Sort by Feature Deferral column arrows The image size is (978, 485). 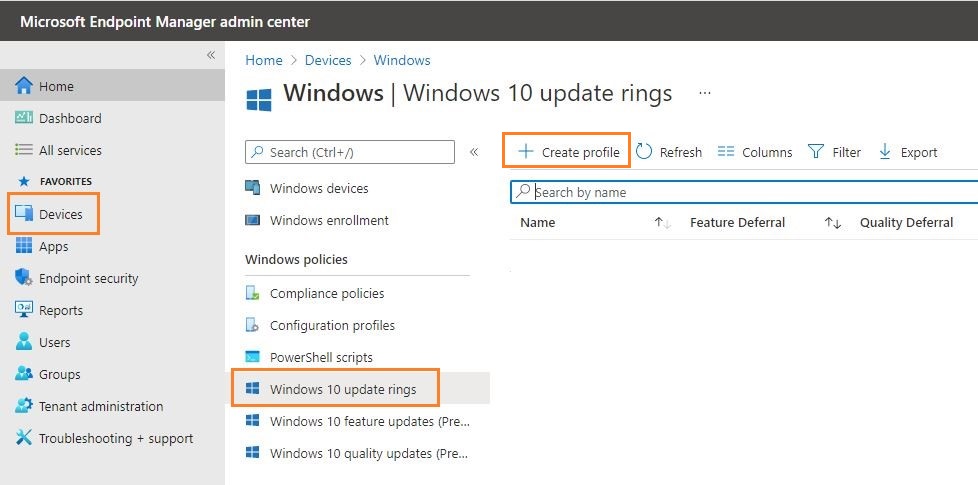pyautogui.click(x=833, y=223)
